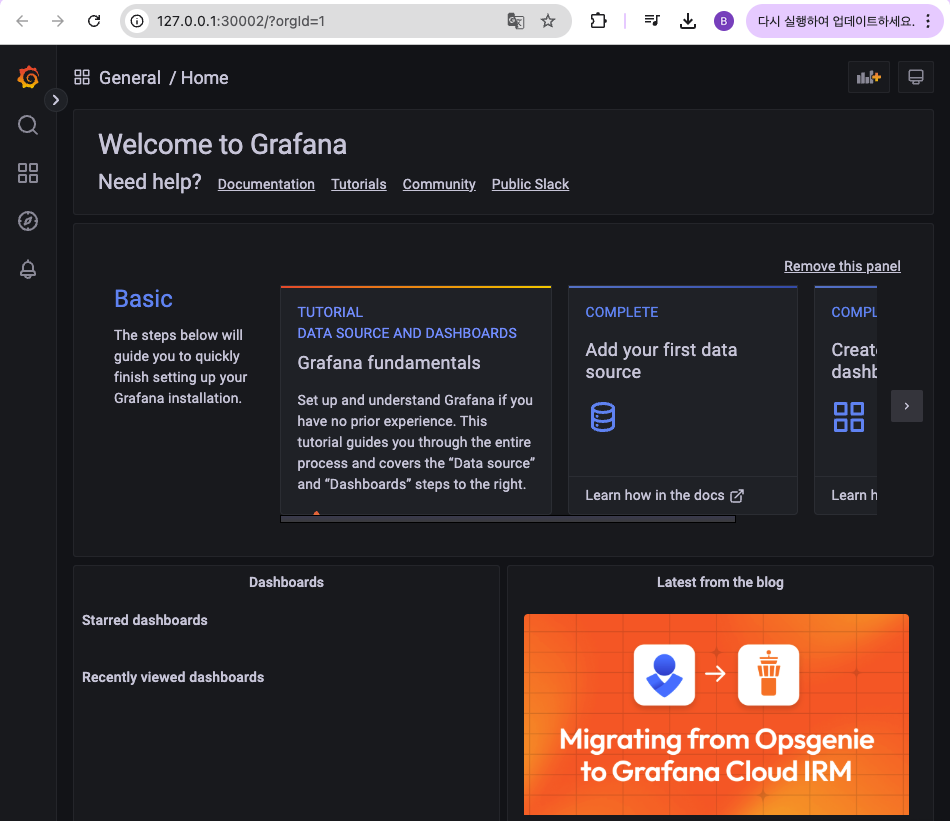950x821 pixels.
Task: Click the horizontal scrollbar under tutorial cards
Action: pyautogui.click(x=508, y=519)
